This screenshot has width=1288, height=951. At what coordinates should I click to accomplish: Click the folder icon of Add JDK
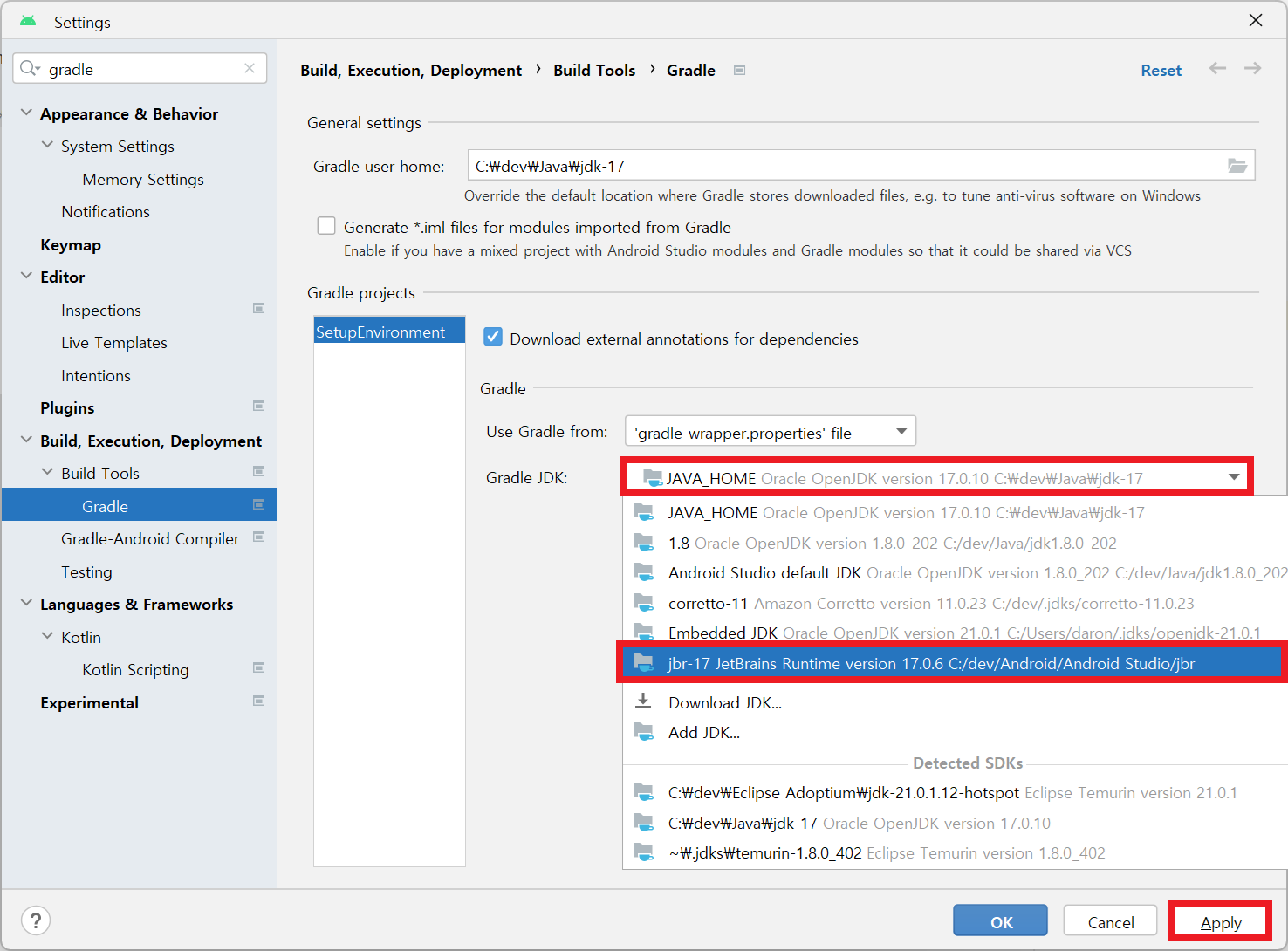point(643,731)
